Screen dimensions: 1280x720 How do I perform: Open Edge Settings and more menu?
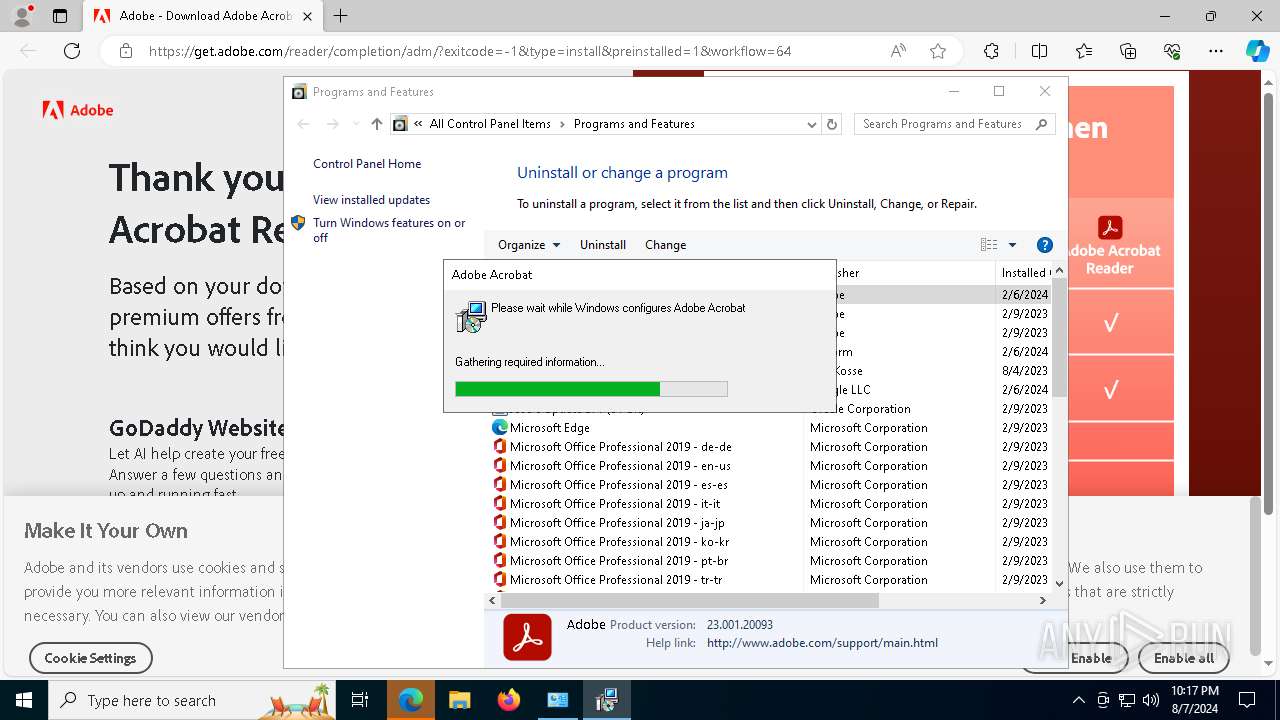coord(1216,51)
